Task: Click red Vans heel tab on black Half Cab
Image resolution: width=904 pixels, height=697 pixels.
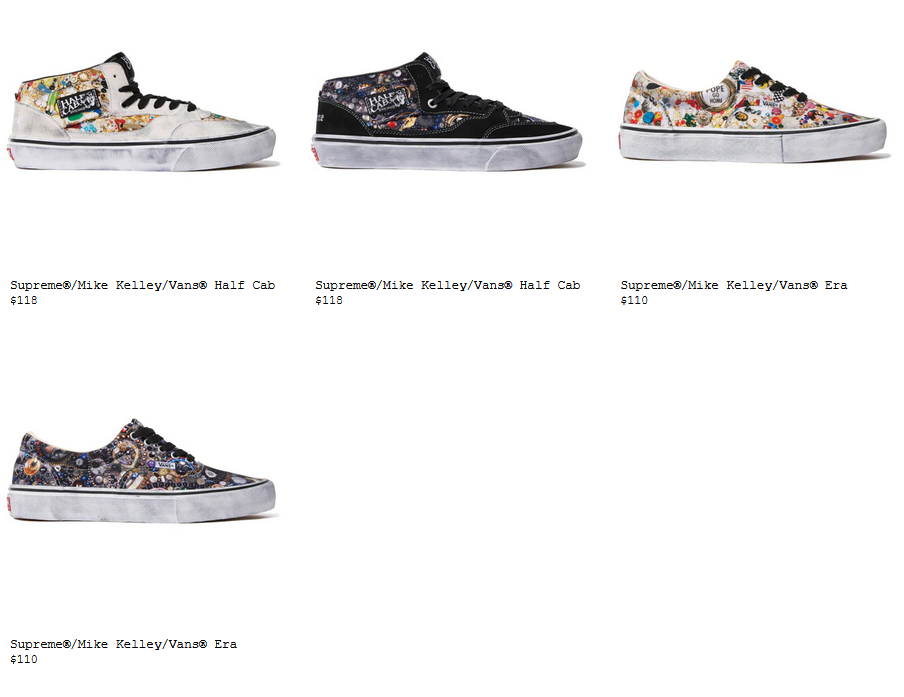Action: point(315,152)
